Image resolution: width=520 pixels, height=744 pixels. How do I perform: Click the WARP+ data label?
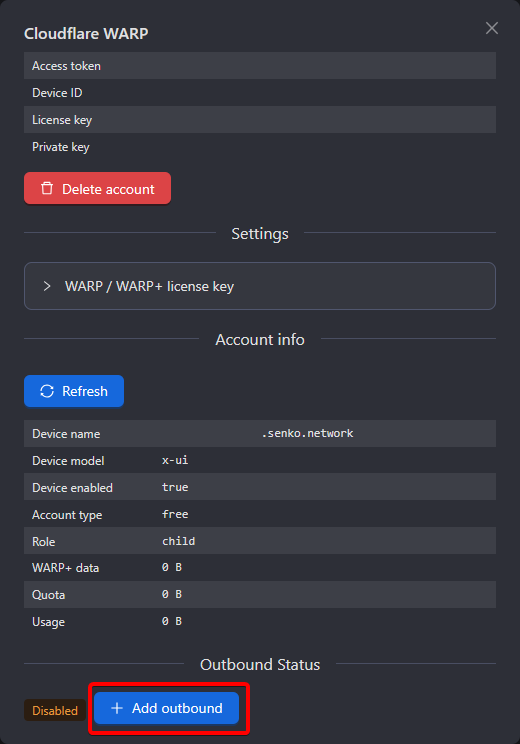point(65,568)
